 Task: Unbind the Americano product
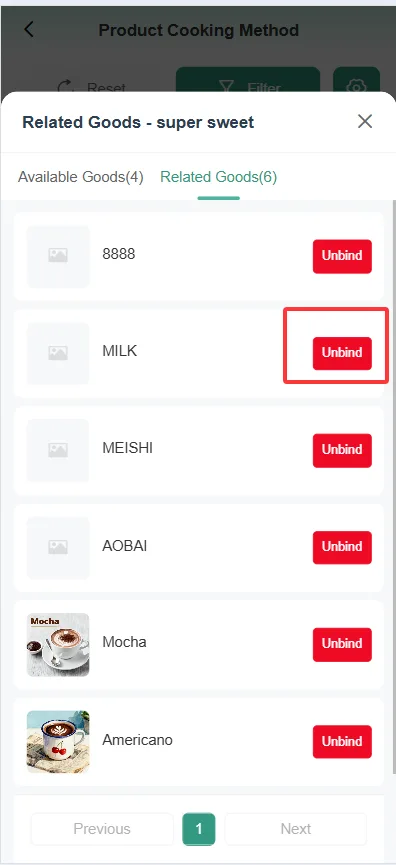tap(342, 741)
